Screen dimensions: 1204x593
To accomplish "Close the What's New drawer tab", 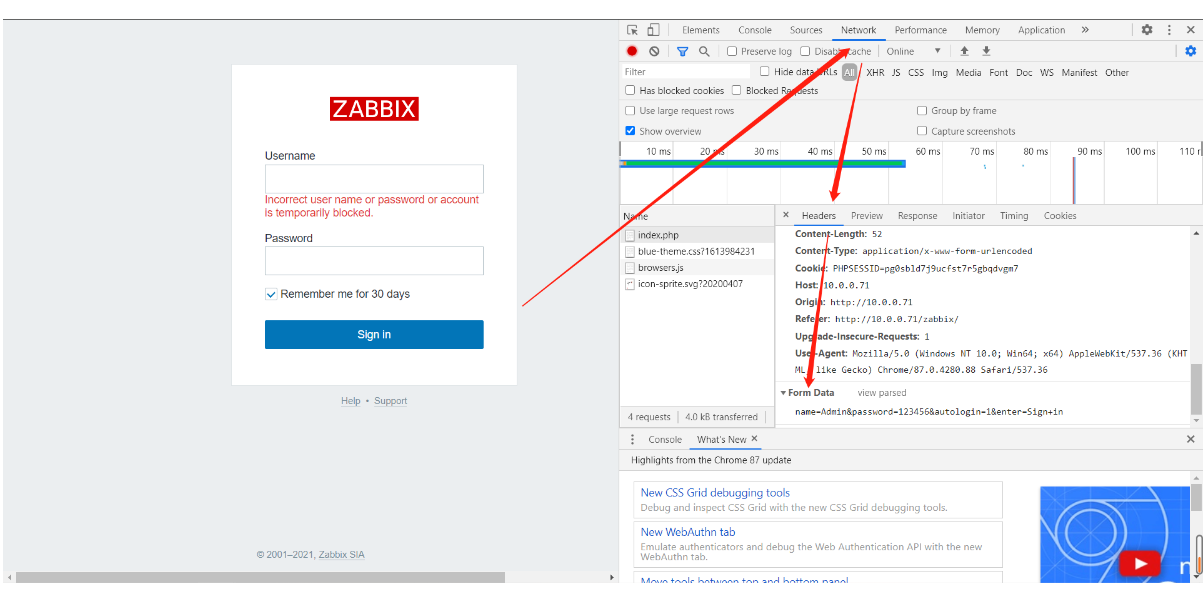I will pyautogui.click(x=754, y=438).
